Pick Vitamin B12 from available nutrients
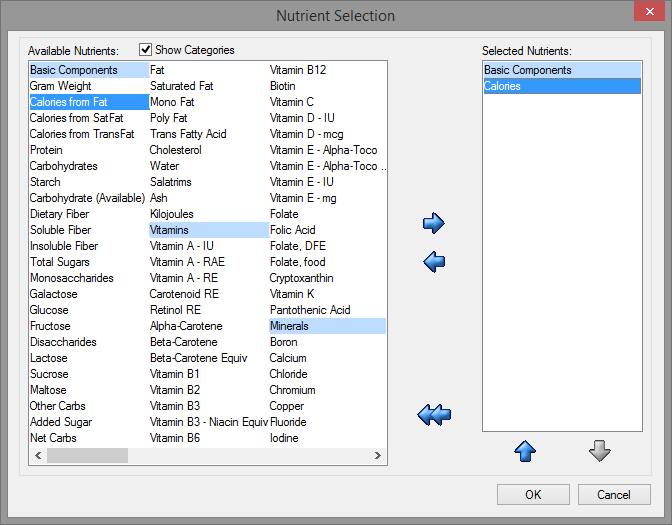This screenshot has height=525, width=672. pos(298,70)
